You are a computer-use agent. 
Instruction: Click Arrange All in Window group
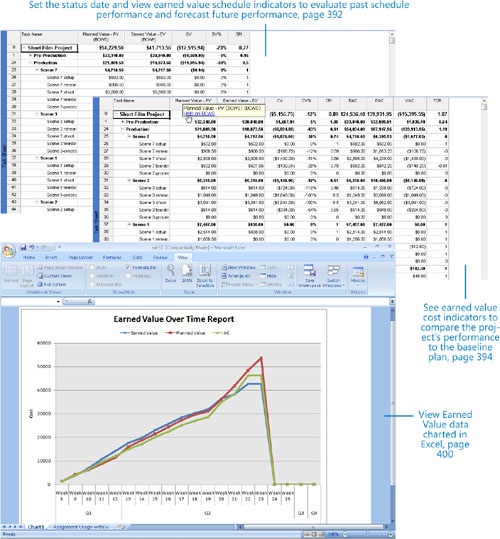236,276
